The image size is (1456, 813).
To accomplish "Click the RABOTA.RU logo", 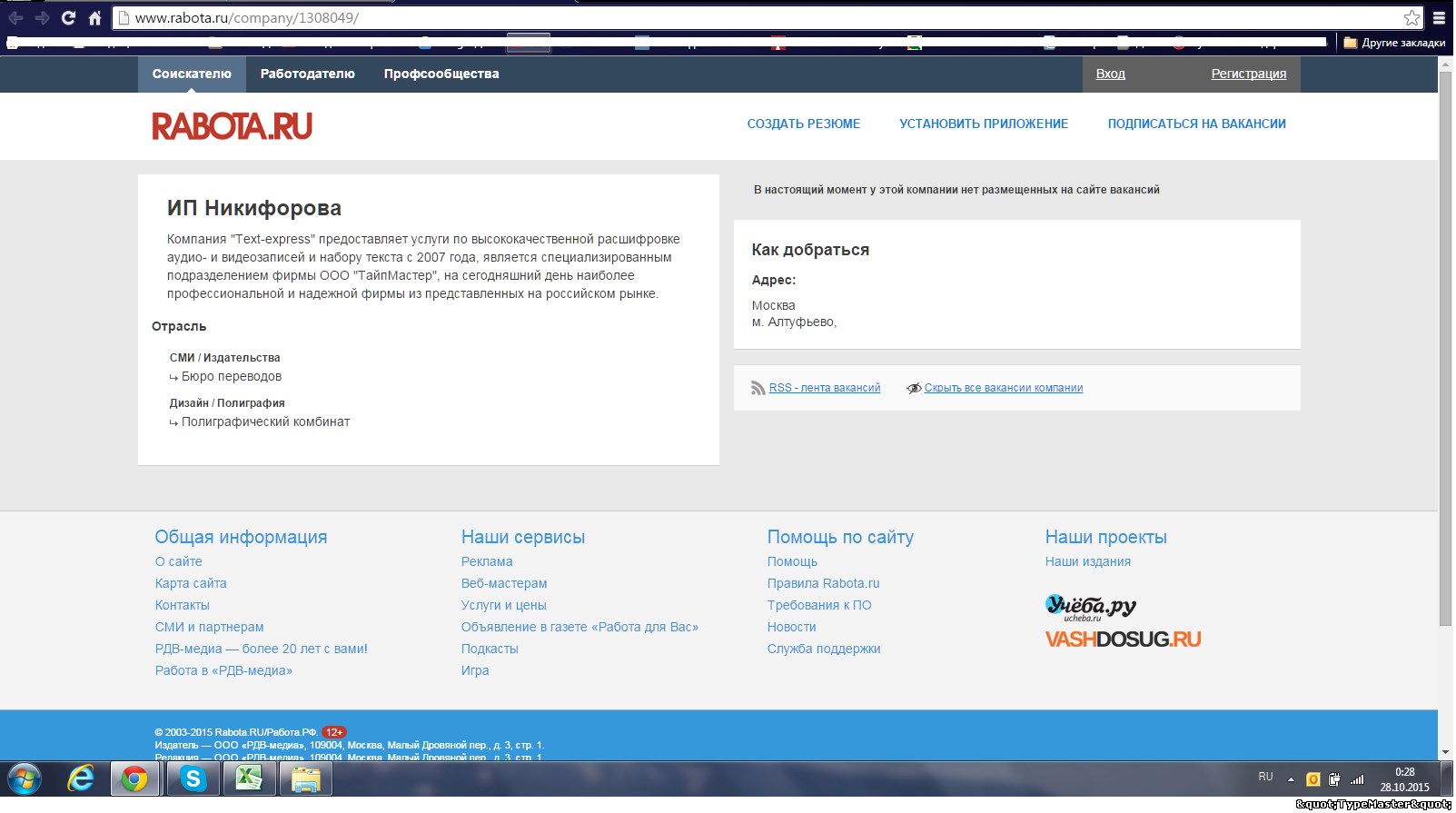I will 232,125.
